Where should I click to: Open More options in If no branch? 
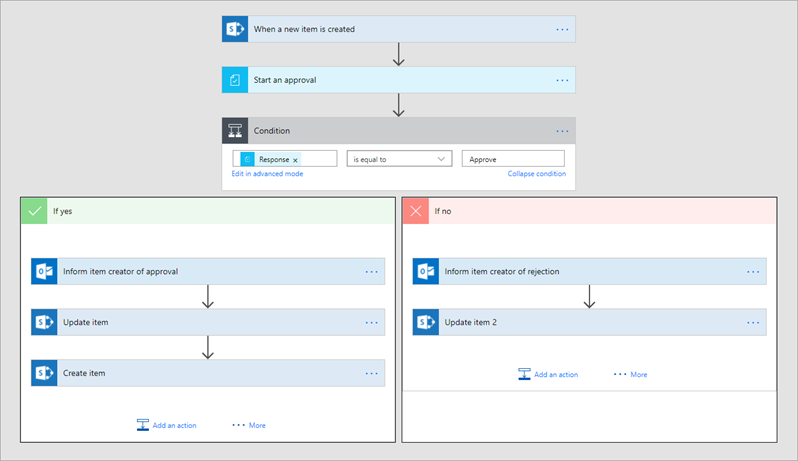[631, 375]
